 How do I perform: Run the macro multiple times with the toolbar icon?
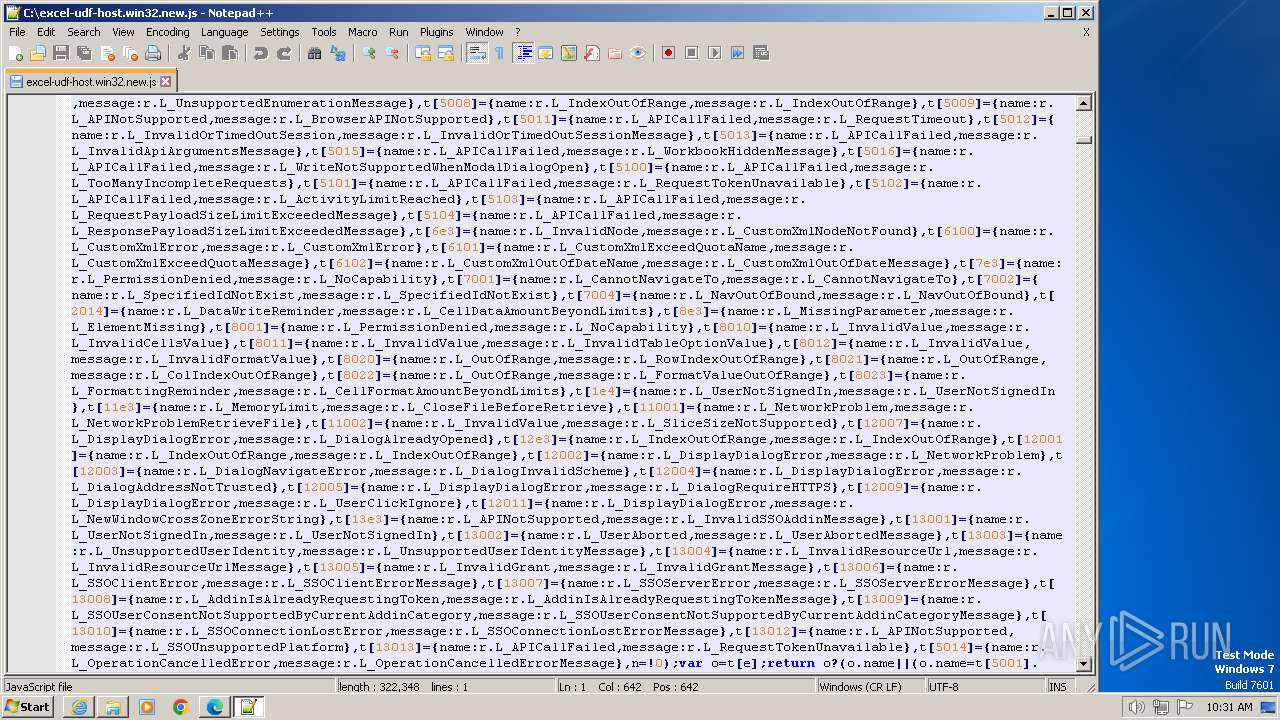737,53
